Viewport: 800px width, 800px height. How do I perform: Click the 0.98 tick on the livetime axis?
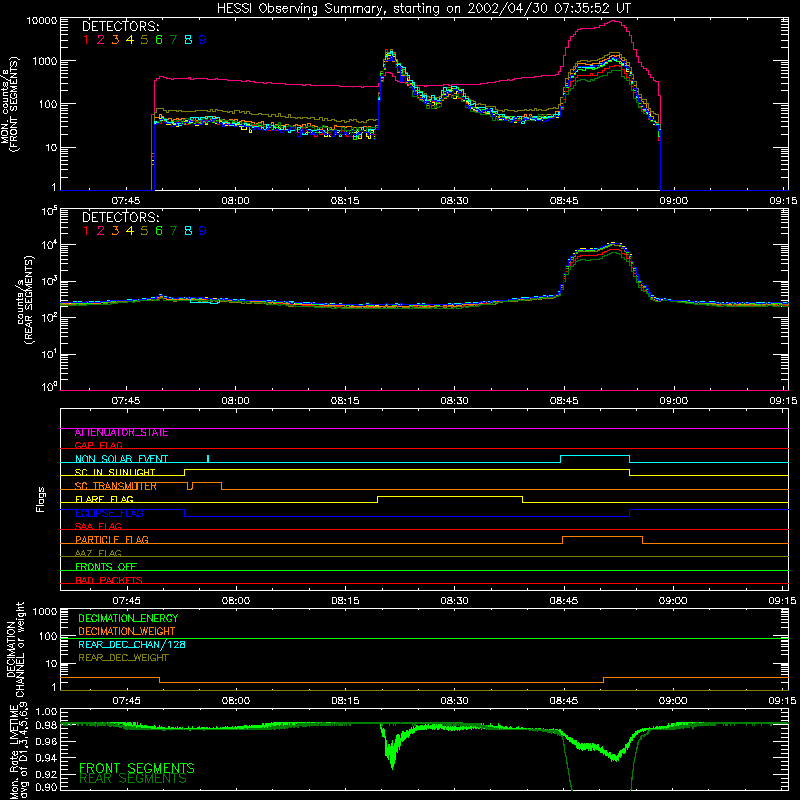46,726
